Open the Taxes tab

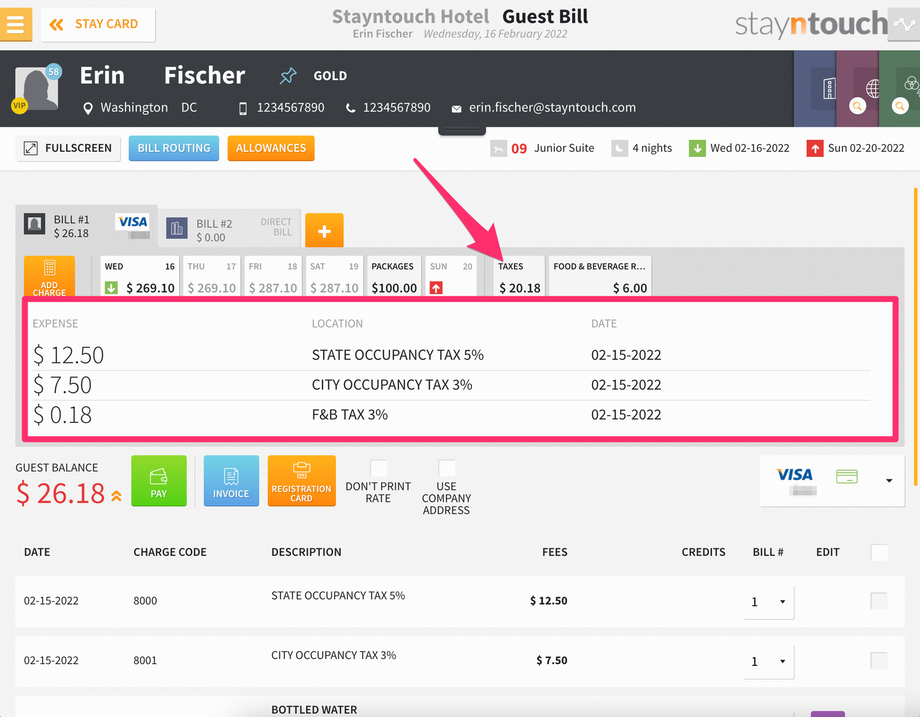519,276
